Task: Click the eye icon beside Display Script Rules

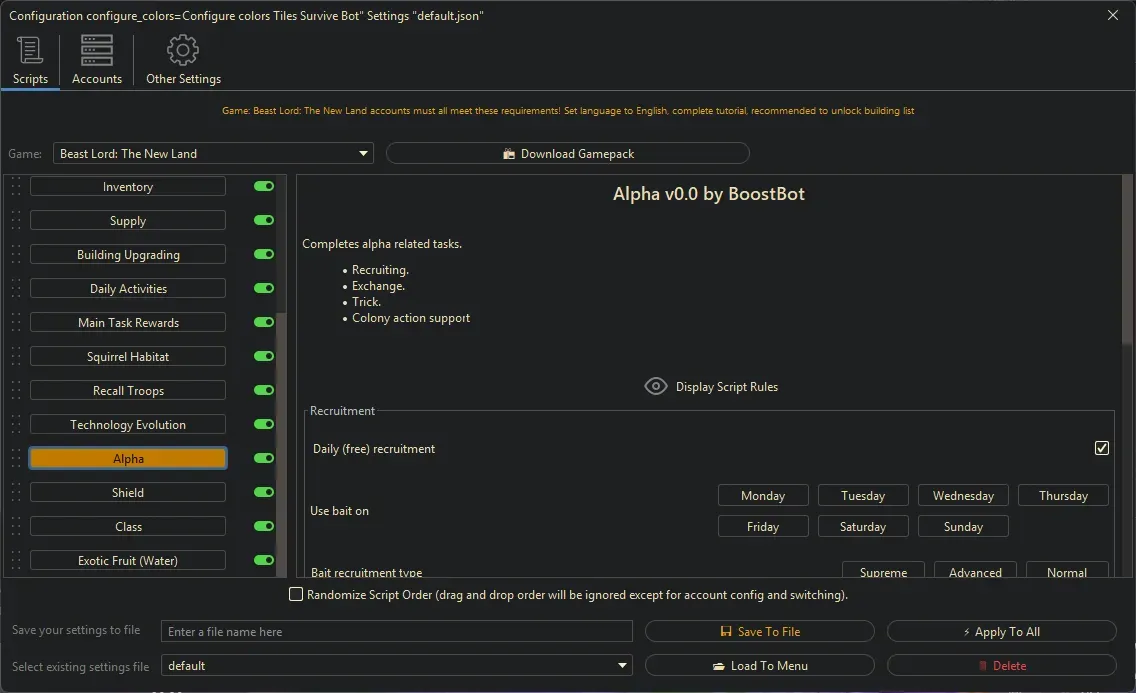Action: (x=656, y=386)
